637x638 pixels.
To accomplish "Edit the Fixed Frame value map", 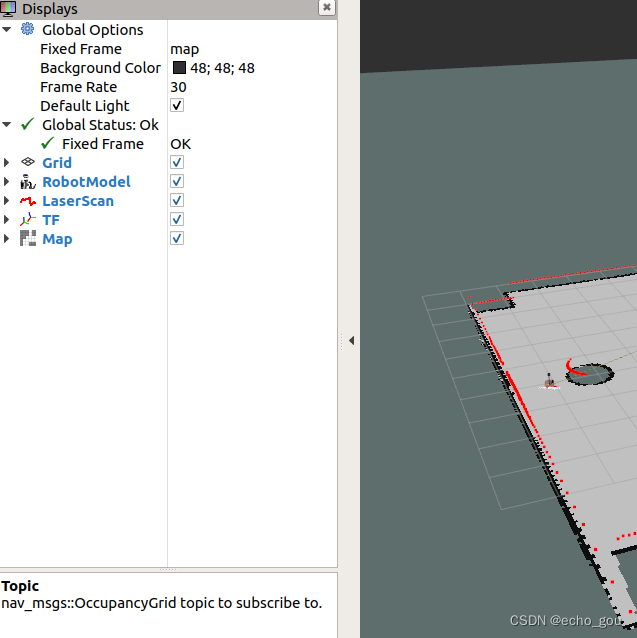I will click(184, 49).
